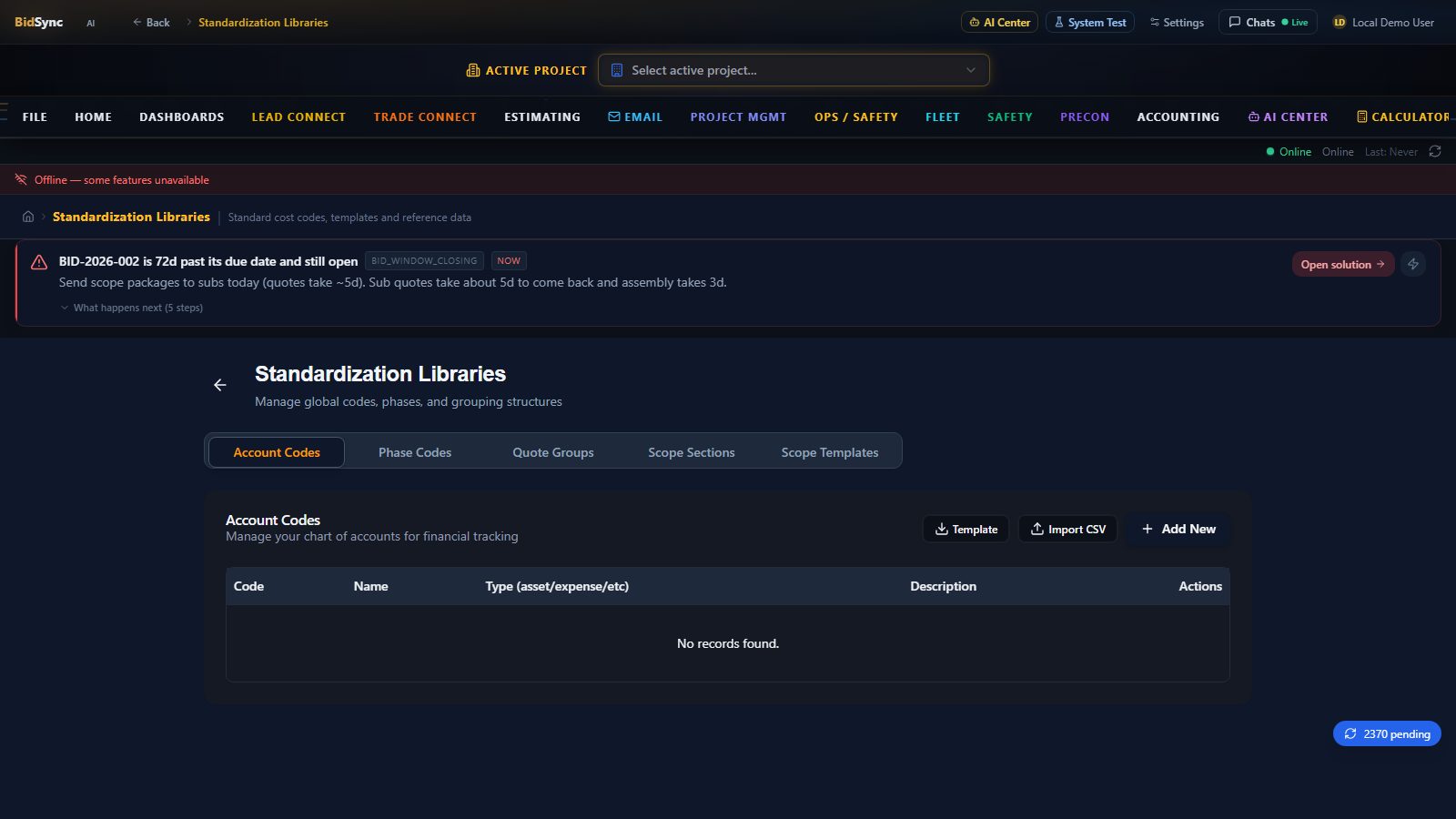Switch to the Phase Codes tab
Screen dimensions: 1456x819
click(x=415, y=452)
